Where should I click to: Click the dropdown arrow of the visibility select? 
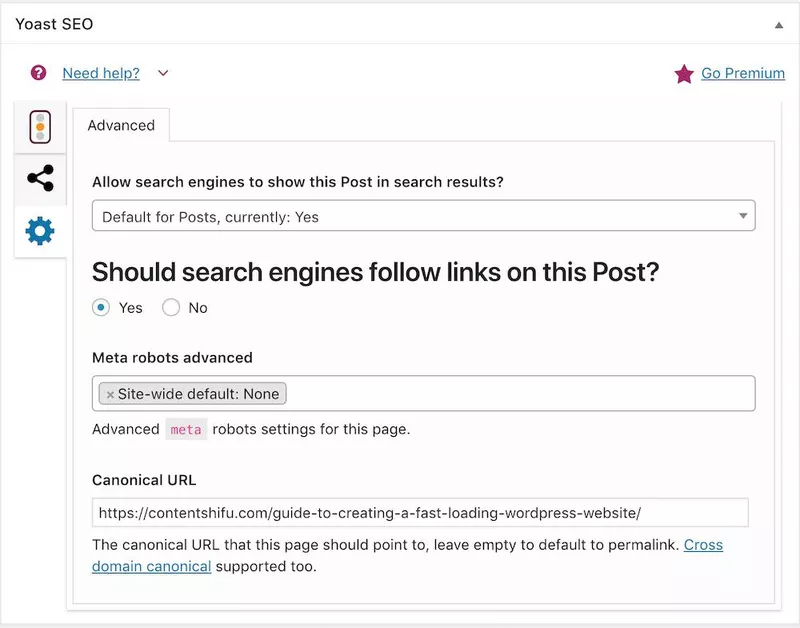743,216
